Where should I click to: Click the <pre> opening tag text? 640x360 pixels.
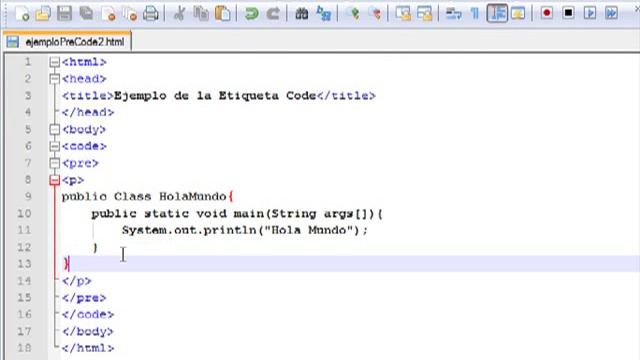[x=80, y=163]
